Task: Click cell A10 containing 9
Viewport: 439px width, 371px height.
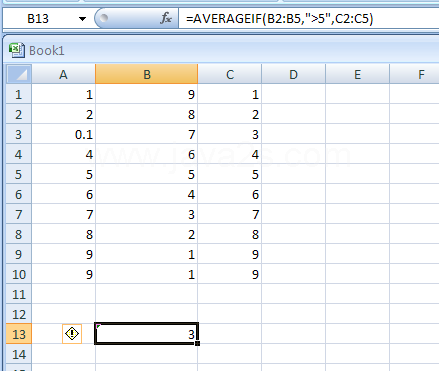Action: [x=63, y=274]
